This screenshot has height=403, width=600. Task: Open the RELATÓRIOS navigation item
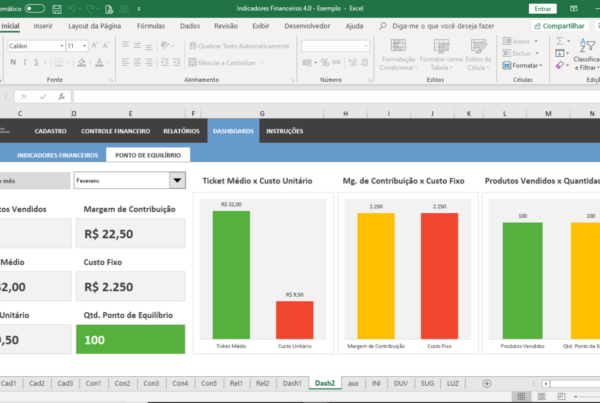point(181,131)
